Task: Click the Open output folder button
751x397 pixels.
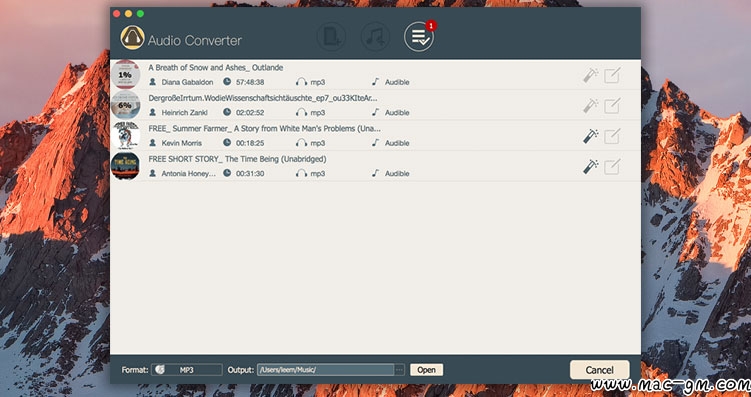Action: (x=426, y=370)
